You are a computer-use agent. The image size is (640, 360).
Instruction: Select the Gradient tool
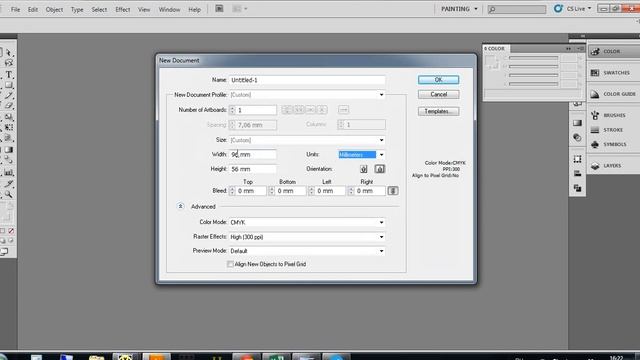(x=9, y=150)
